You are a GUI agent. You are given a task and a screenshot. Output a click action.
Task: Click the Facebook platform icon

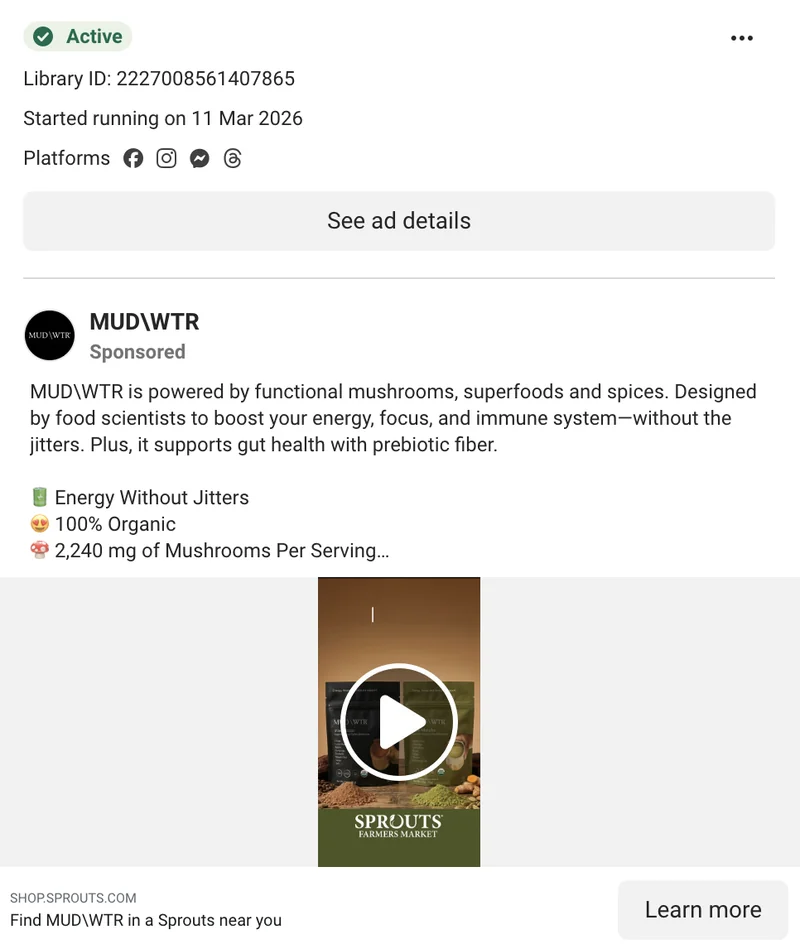click(133, 158)
